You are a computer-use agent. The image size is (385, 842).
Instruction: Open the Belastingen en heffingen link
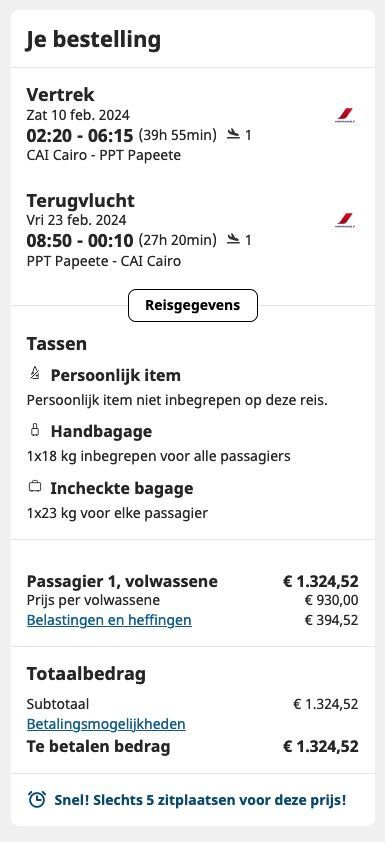click(x=109, y=620)
